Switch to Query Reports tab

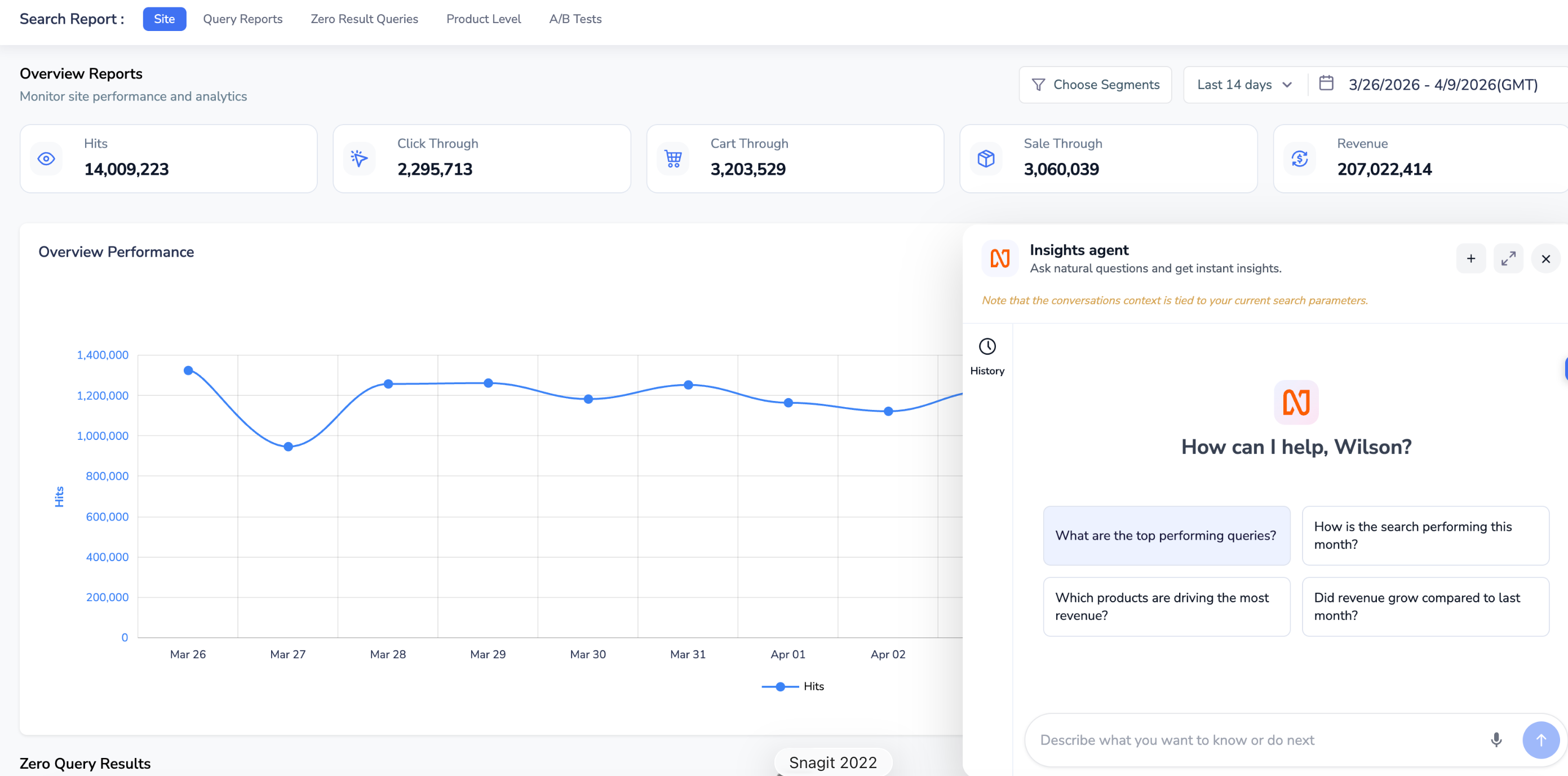pyautogui.click(x=242, y=19)
